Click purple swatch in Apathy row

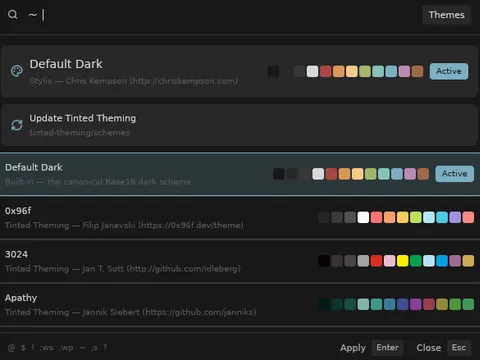(x=416, y=304)
